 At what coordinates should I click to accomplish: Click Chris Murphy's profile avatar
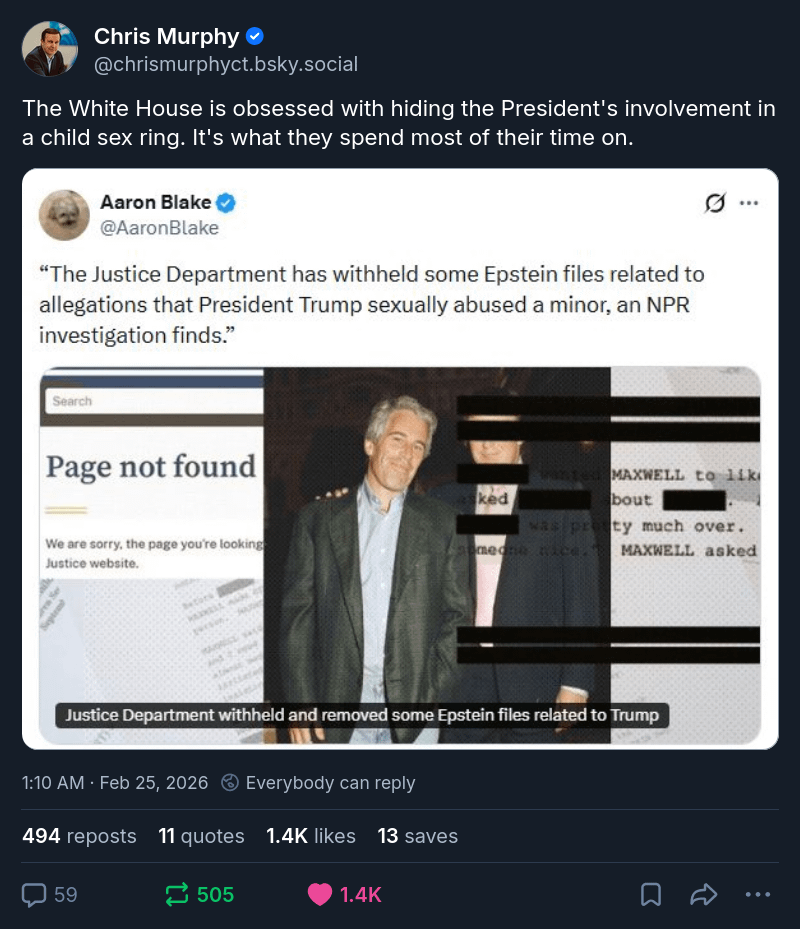(51, 49)
